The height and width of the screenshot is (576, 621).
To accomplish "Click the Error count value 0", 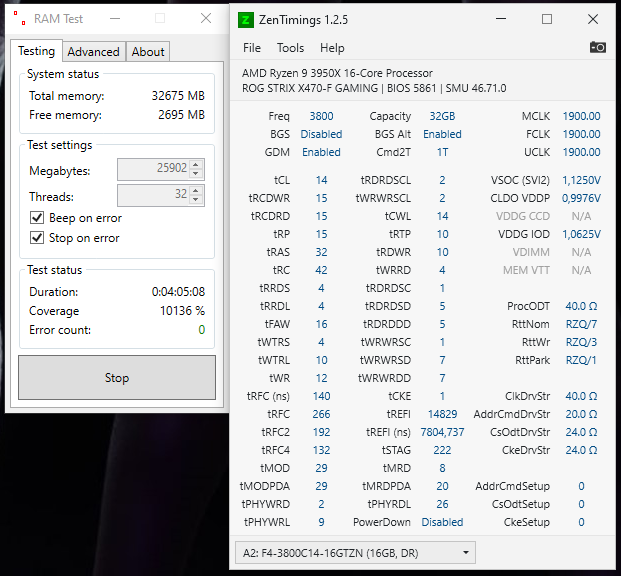I will (202, 330).
